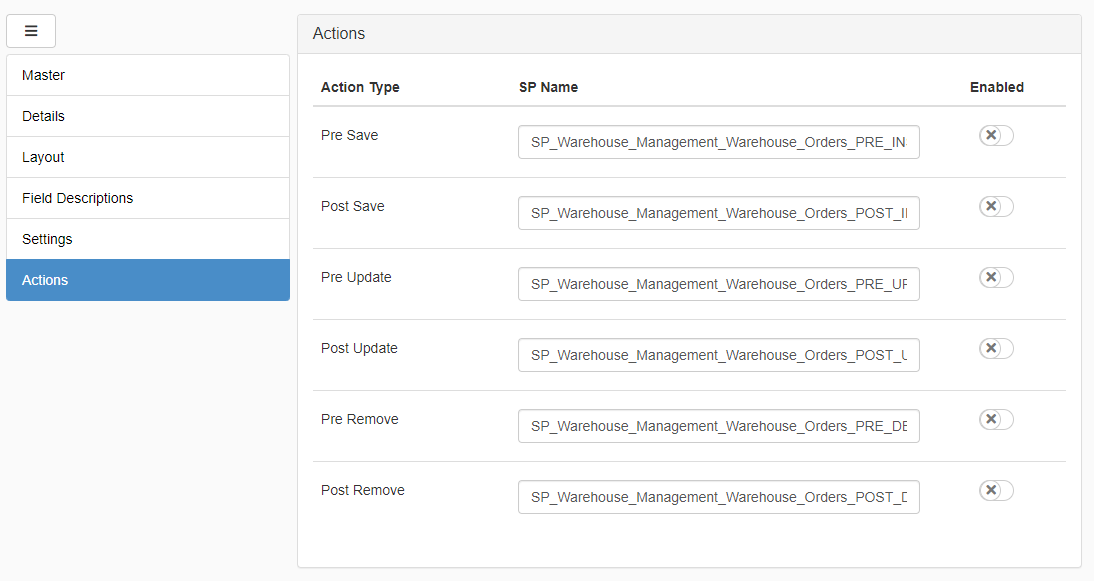The height and width of the screenshot is (581, 1094).
Task: Toggle the Pre Update action on
Action: (995, 277)
